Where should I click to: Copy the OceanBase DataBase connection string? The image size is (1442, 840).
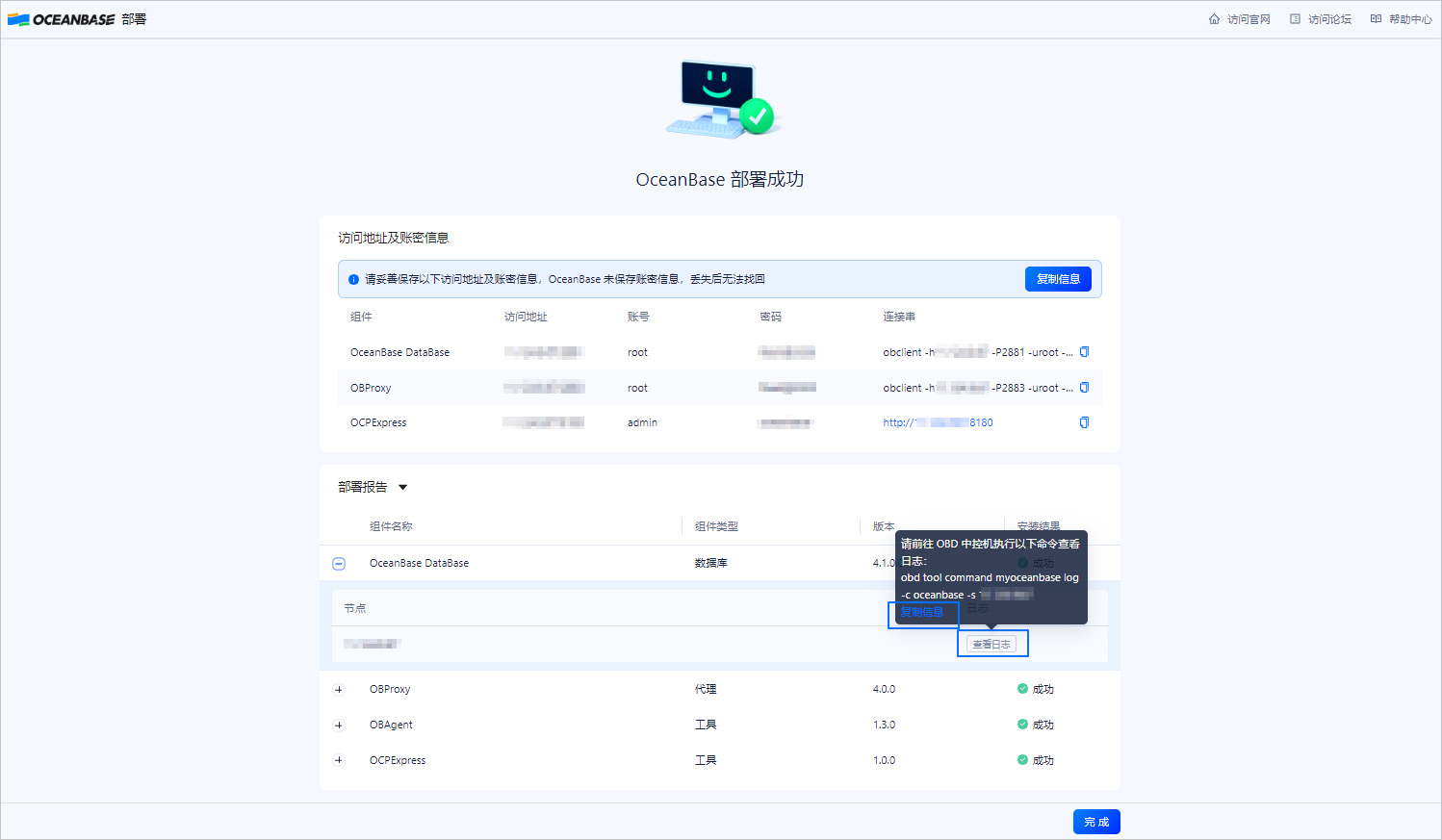[x=1084, y=352]
